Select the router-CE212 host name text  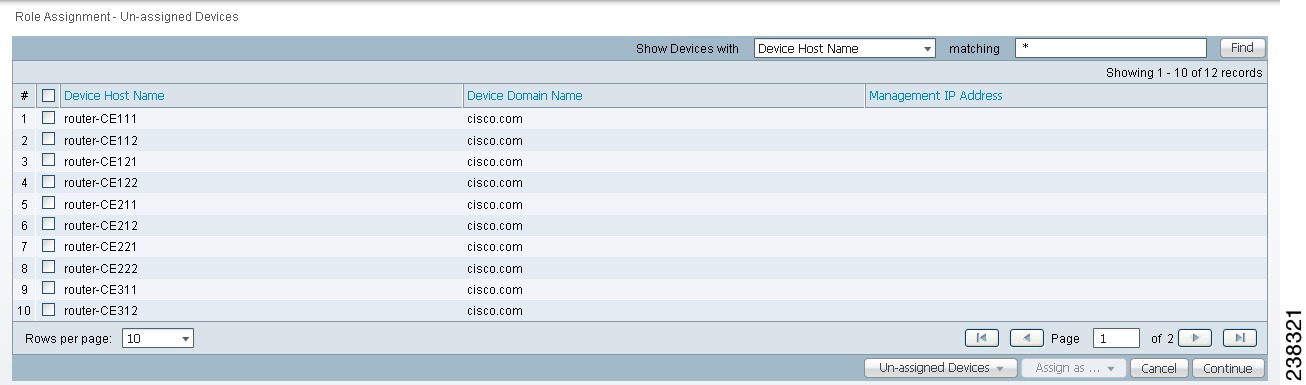tap(101, 226)
